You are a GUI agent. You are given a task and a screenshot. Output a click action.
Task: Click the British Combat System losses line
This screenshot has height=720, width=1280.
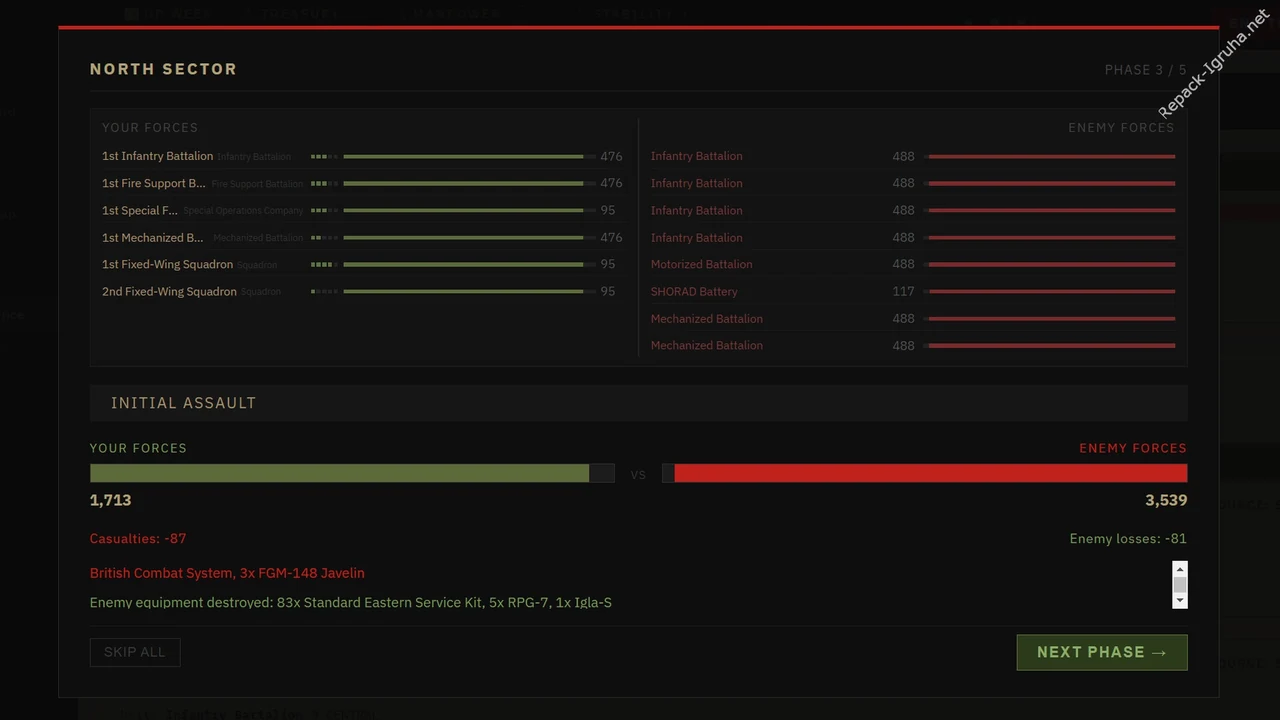click(x=227, y=573)
